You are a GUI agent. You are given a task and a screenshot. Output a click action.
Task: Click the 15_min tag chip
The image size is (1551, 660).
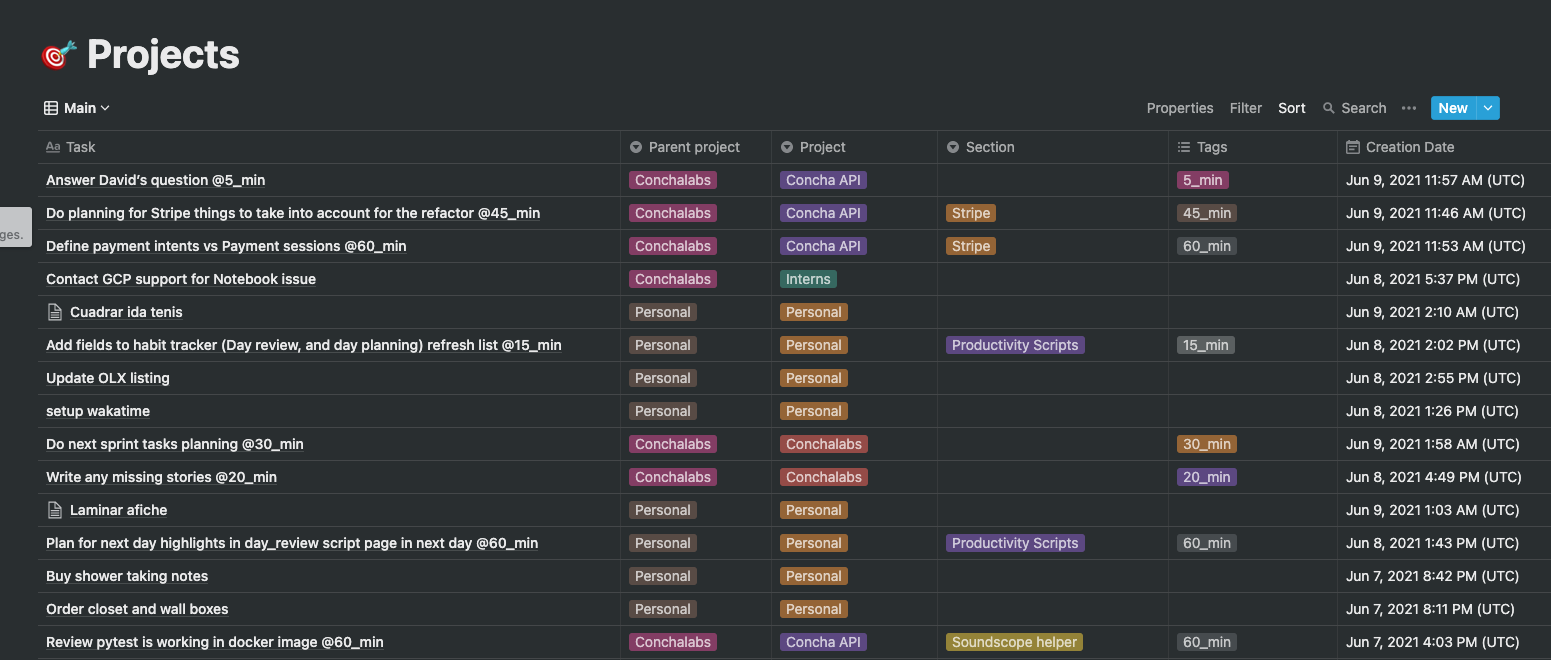[1206, 345]
